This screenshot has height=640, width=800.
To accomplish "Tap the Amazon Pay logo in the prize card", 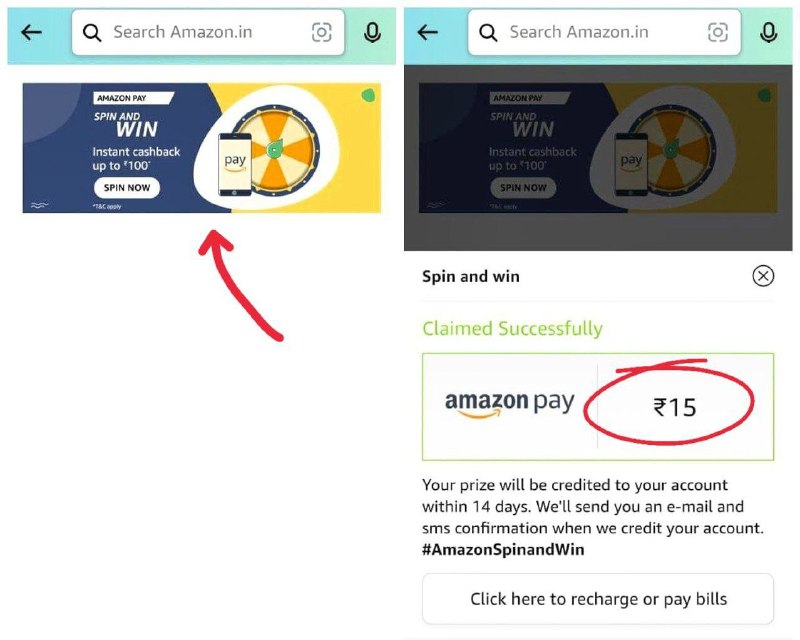I will click(x=510, y=404).
